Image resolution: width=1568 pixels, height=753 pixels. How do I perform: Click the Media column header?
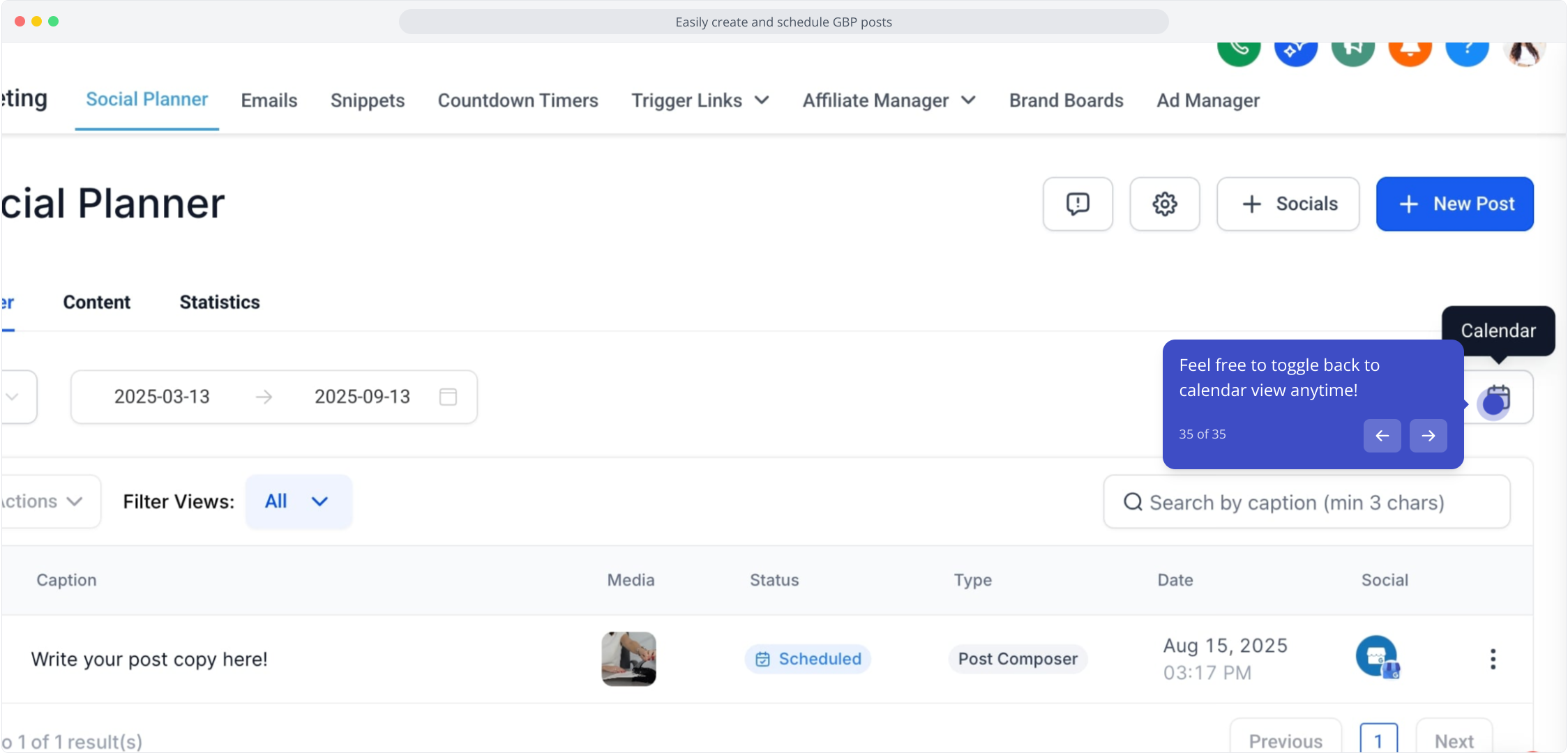click(631, 580)
